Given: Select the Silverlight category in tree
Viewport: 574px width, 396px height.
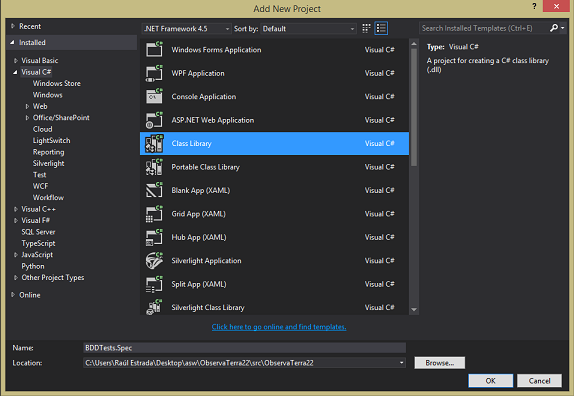Looking at the screenshot, I should [x=49, y=163].
